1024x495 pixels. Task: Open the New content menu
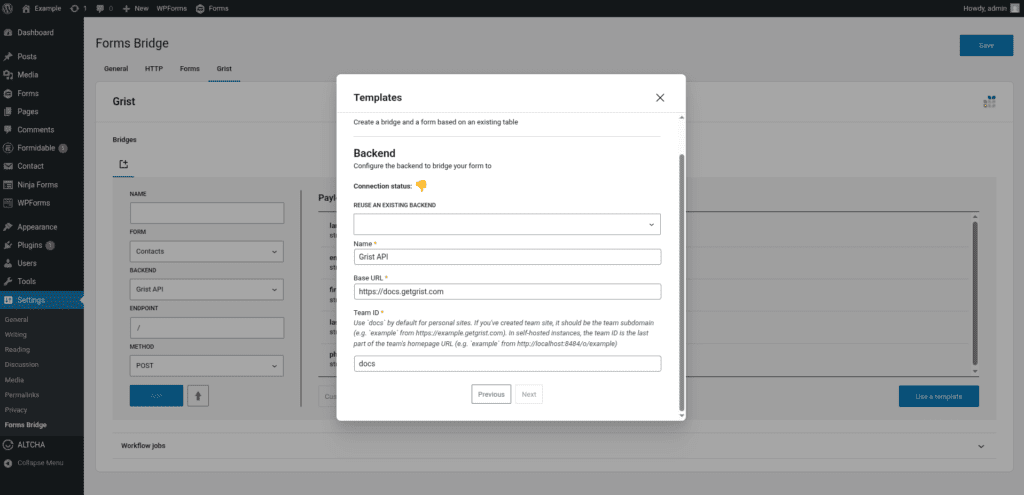pos(136,8)
